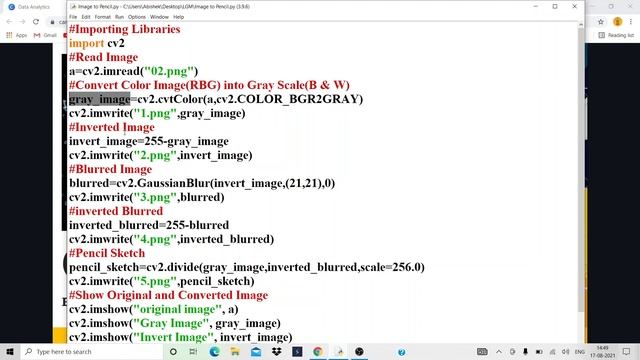
Task: Open the Windows notification center
Action: point(627,351)
